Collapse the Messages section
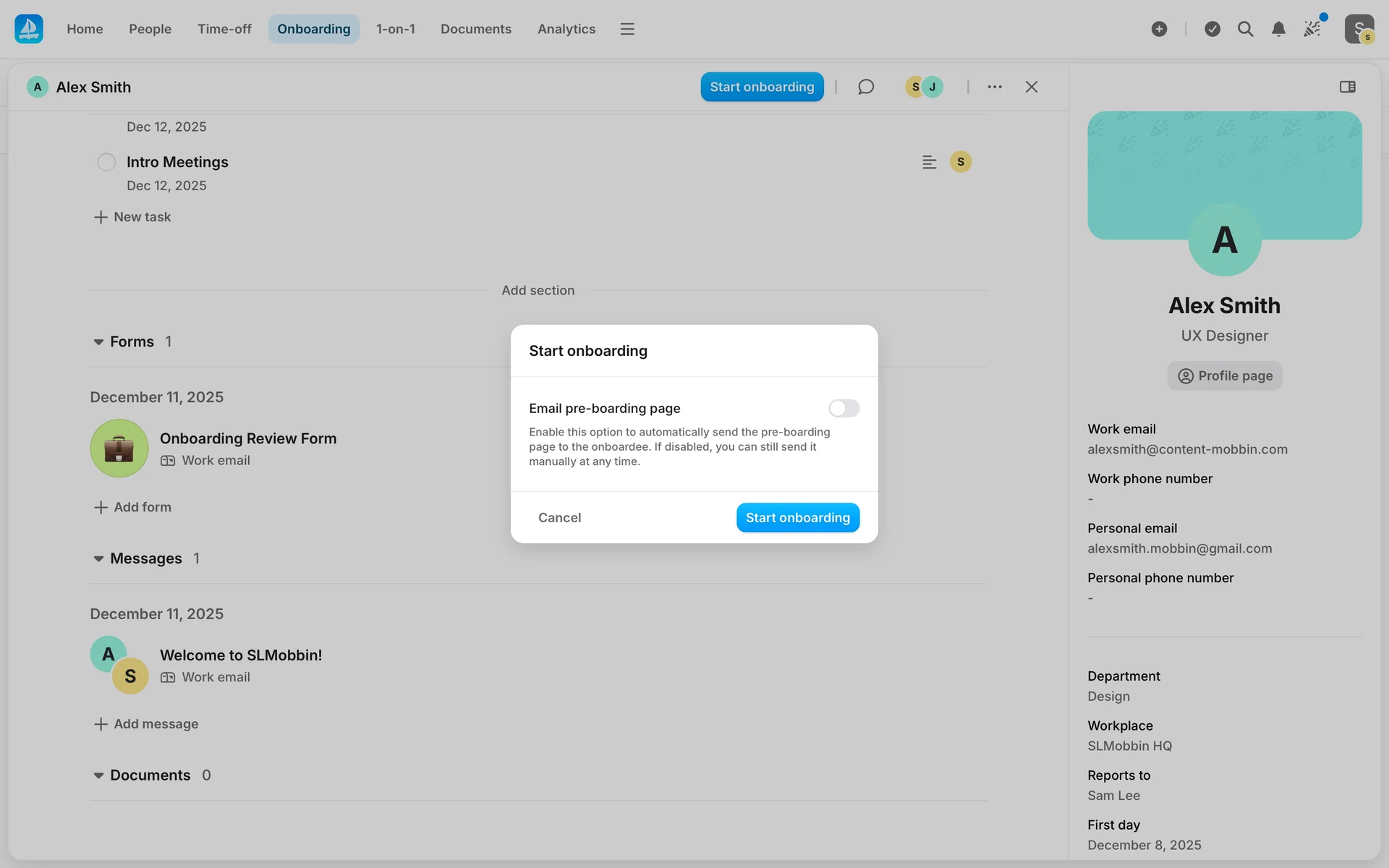This screenshot has height=868, width=1389. pyautogui.click(x=98, y=559)
